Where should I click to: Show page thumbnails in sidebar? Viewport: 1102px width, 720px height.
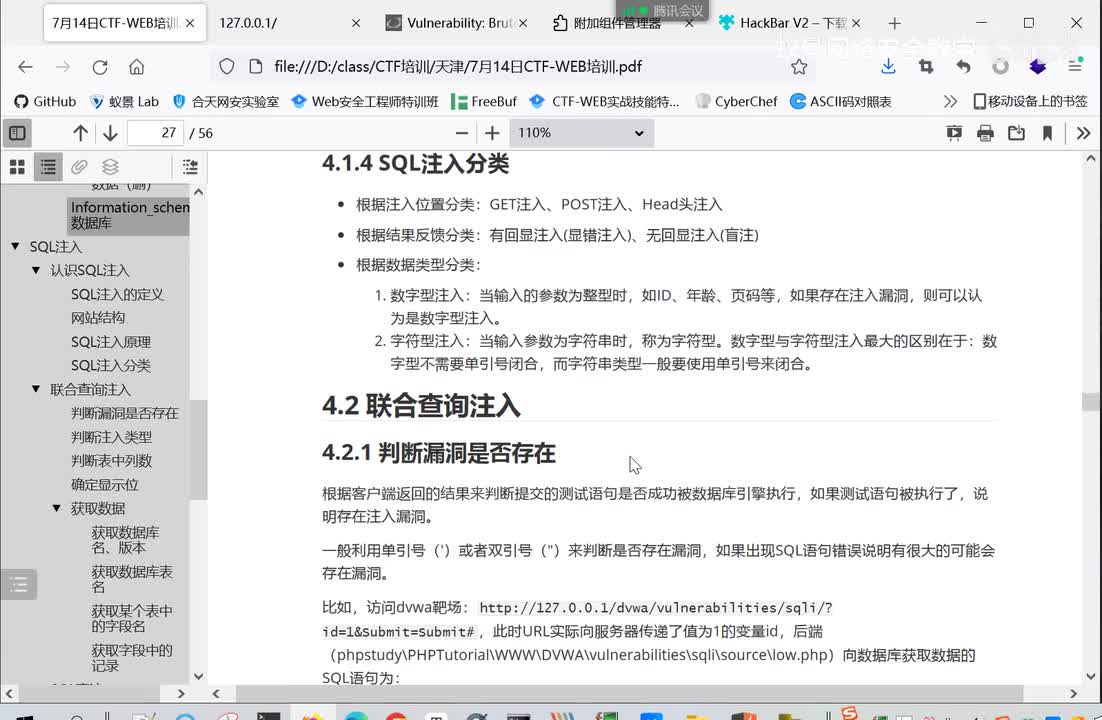pos(18,167)
